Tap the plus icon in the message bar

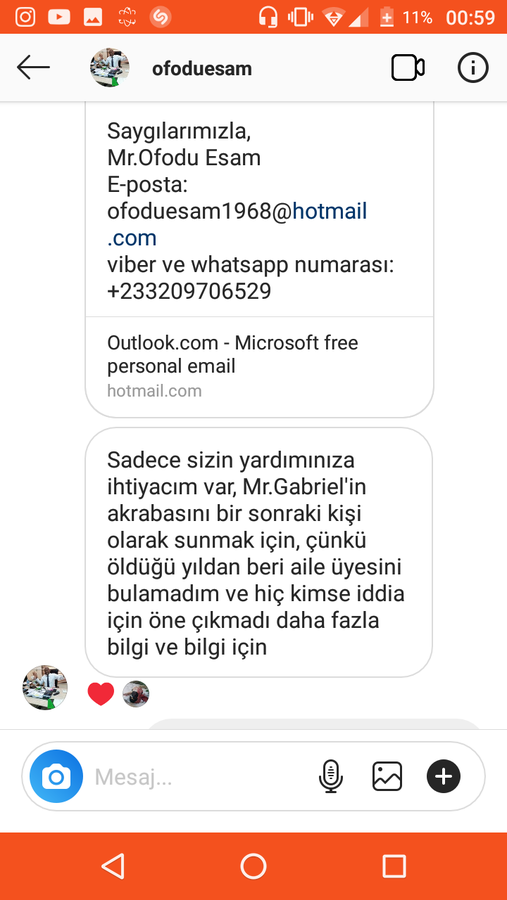click(443, 776)
